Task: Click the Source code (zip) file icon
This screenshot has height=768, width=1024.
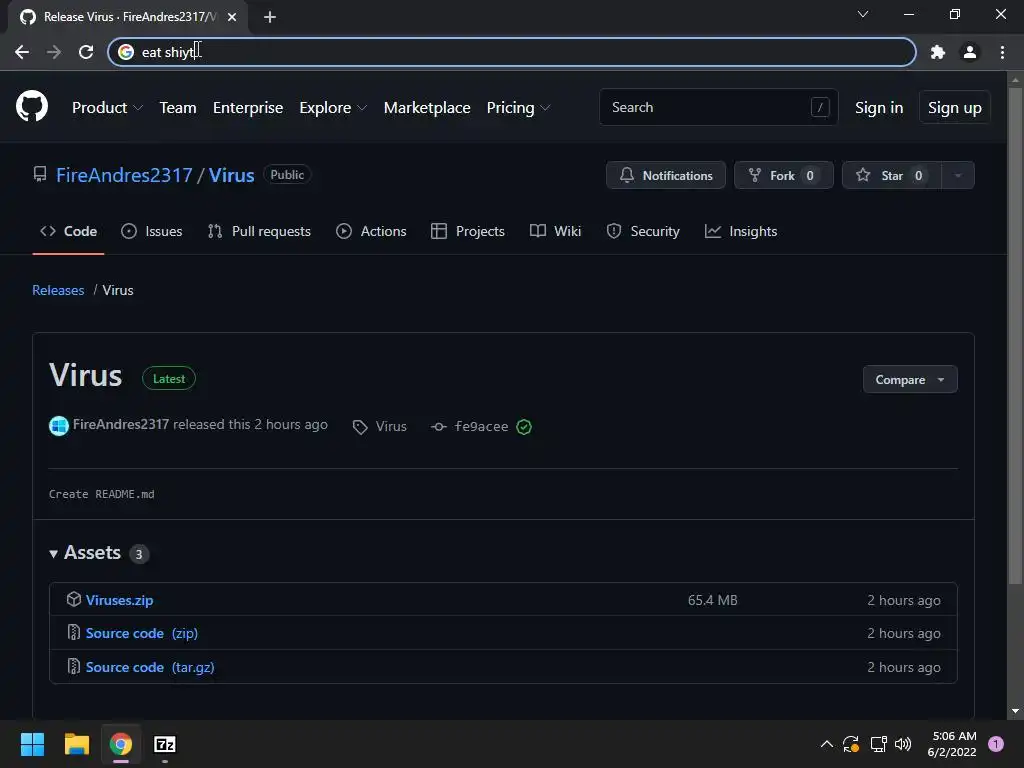Action: point(74,632)
